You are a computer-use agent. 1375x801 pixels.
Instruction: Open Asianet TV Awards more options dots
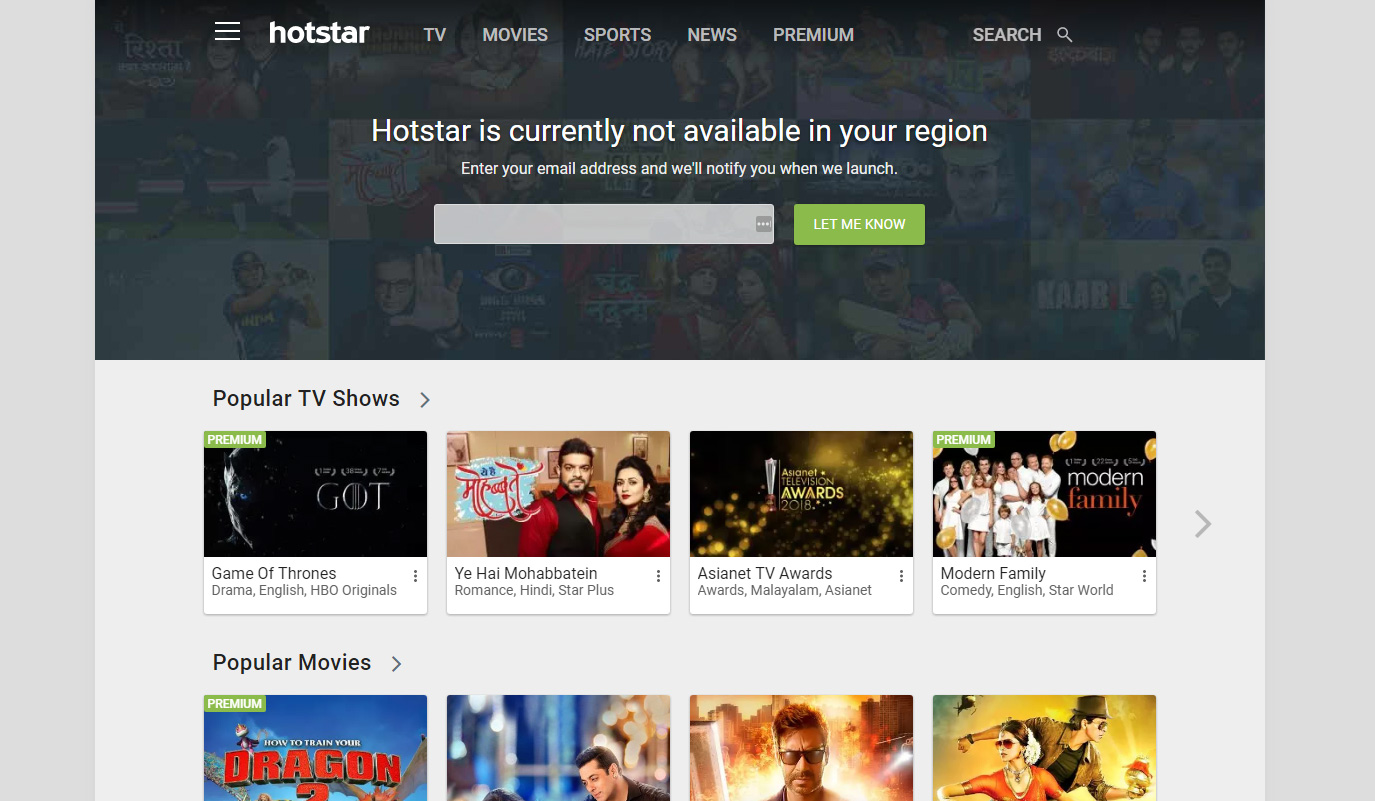(x=902, y=576)
